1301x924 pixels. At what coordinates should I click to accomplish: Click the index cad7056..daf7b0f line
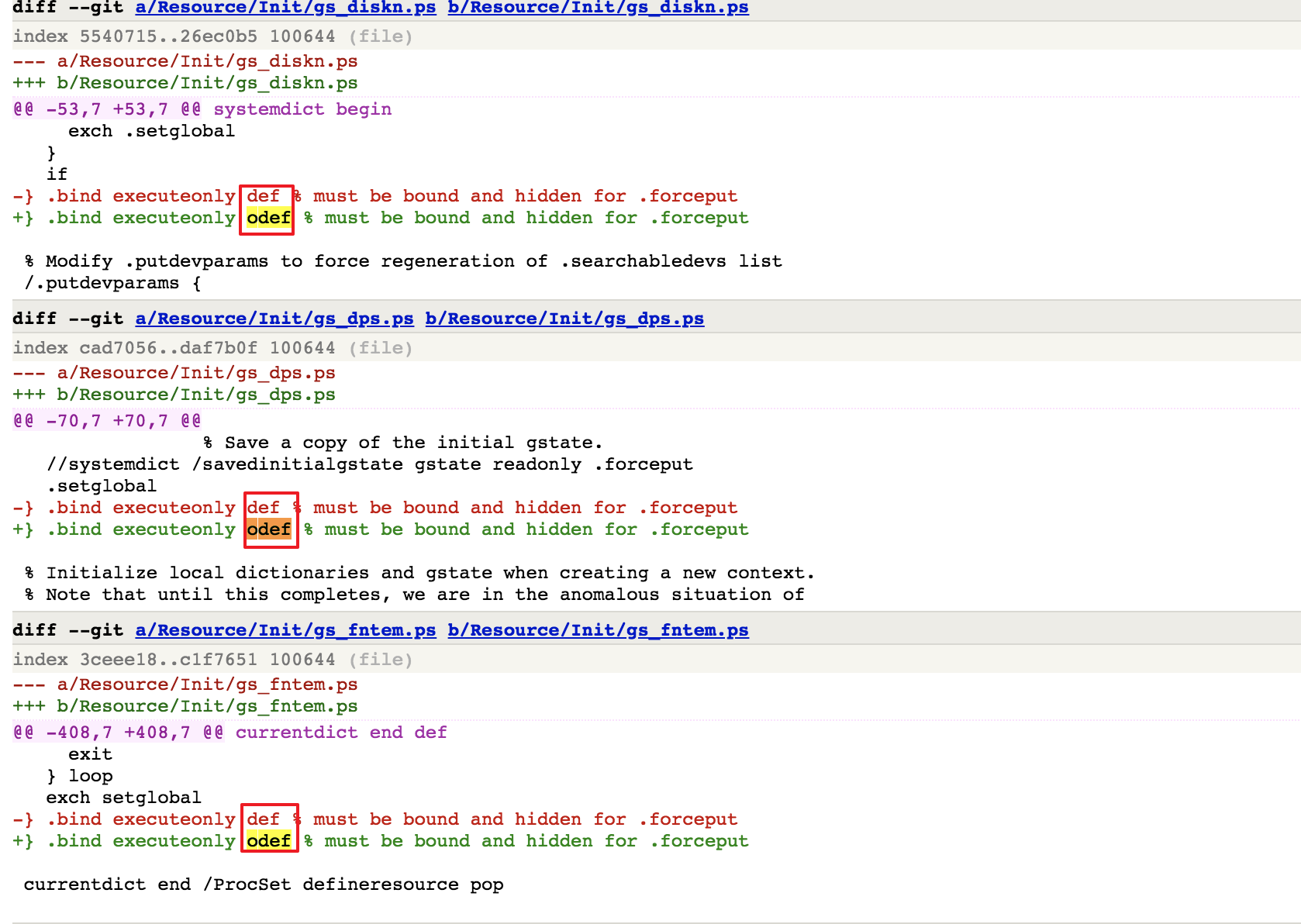coord(212,348)
